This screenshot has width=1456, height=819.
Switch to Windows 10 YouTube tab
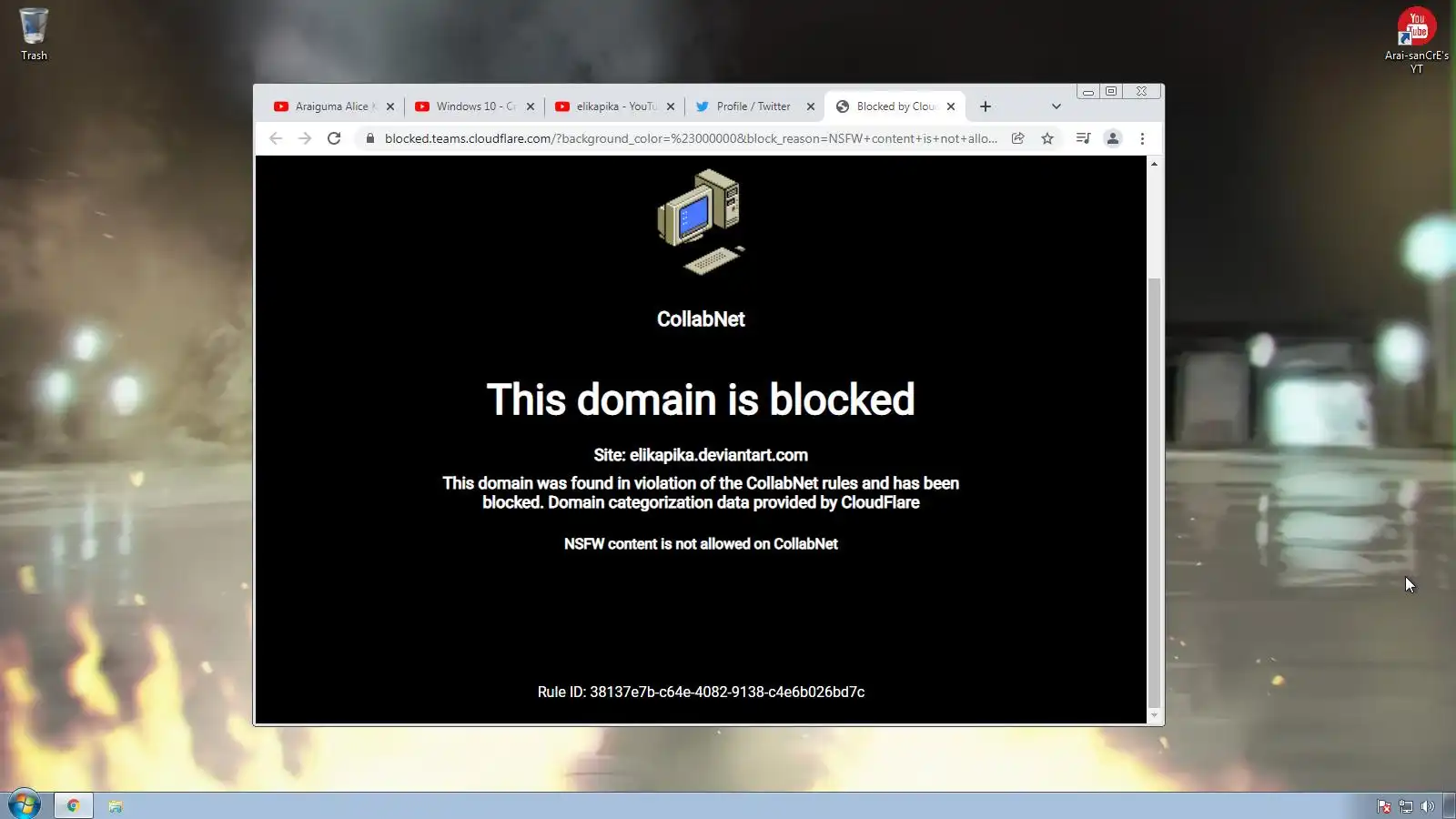[x=467, y=106]
